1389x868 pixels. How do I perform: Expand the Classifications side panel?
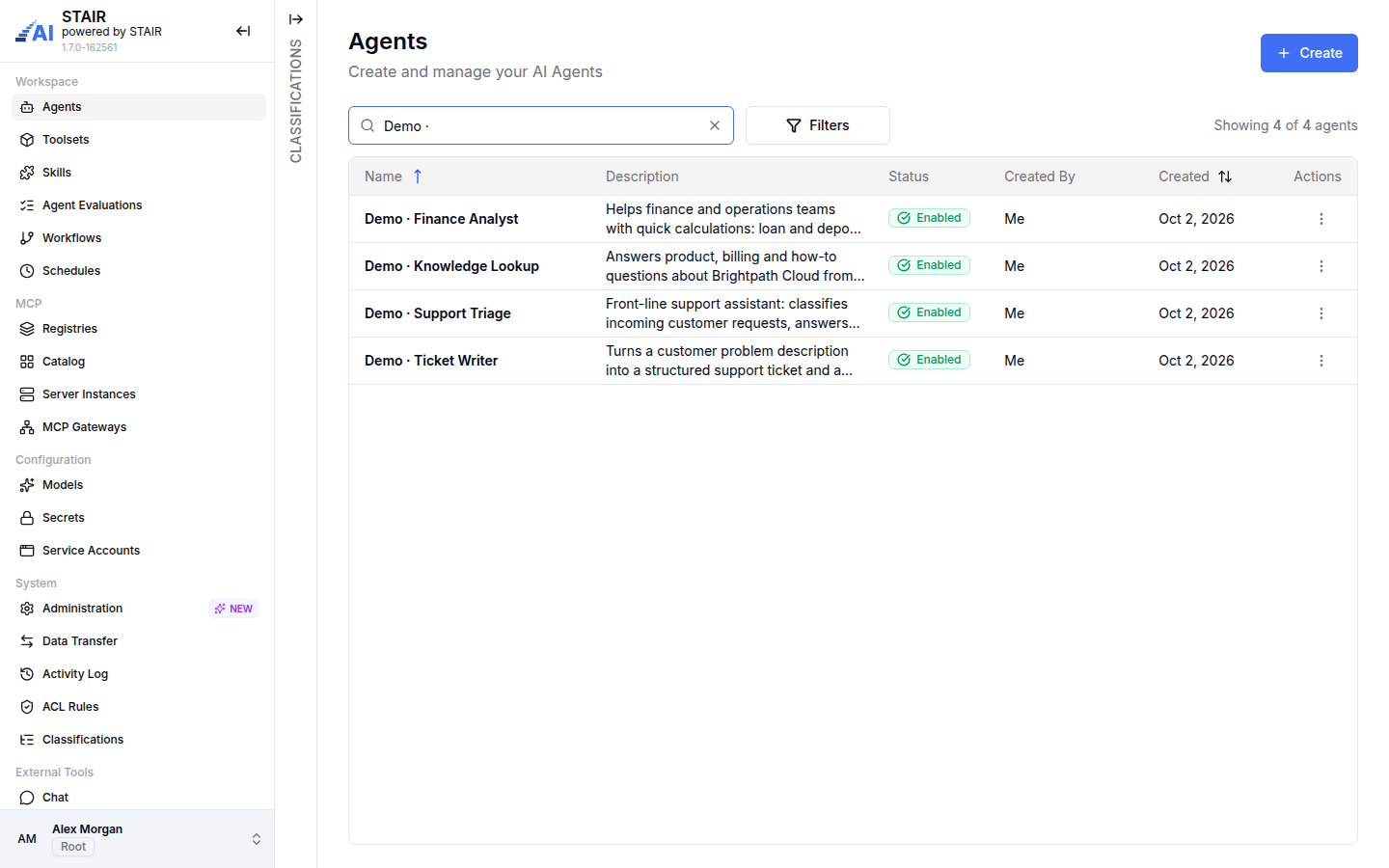point(296,19)
